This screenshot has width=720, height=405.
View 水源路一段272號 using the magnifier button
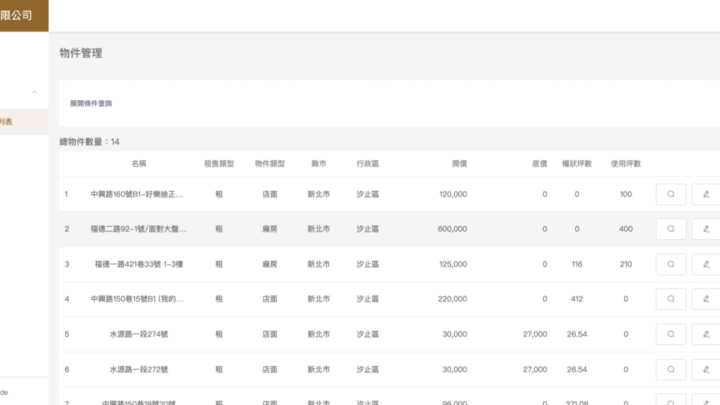point(671,369)
